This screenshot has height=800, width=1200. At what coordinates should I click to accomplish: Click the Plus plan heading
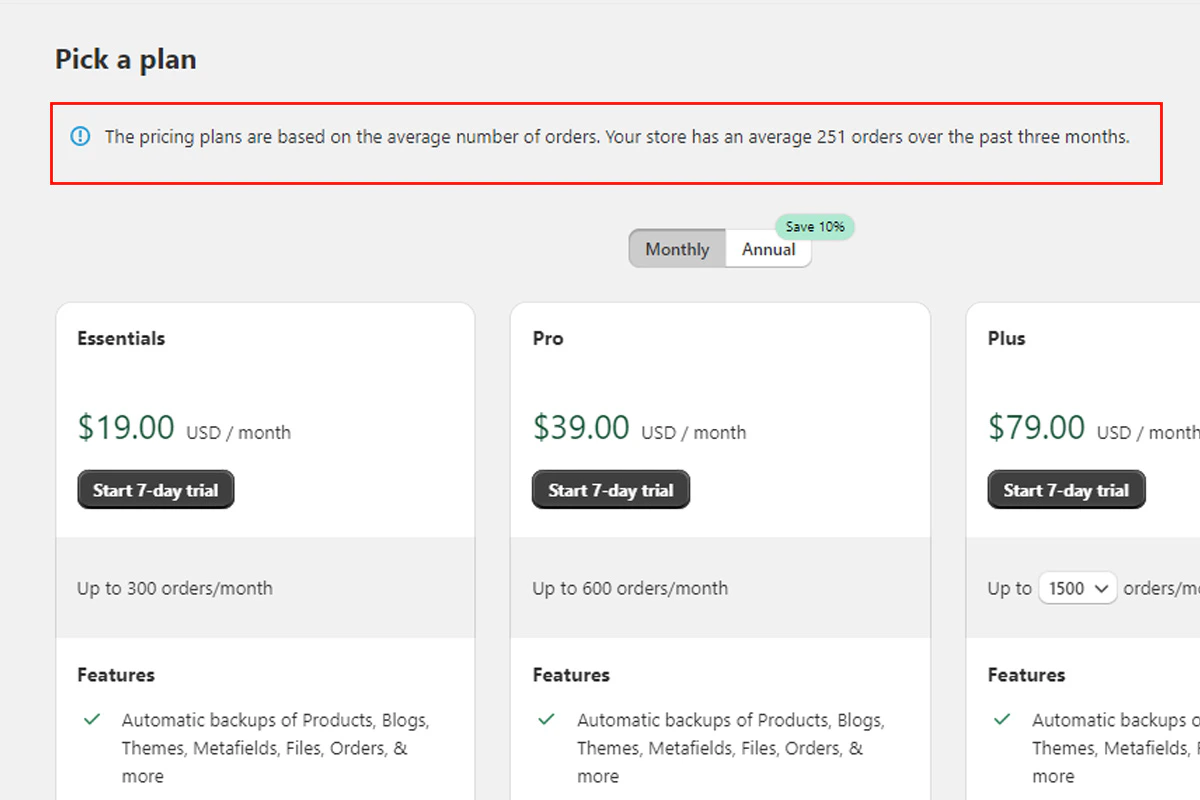pos(1006,338)
